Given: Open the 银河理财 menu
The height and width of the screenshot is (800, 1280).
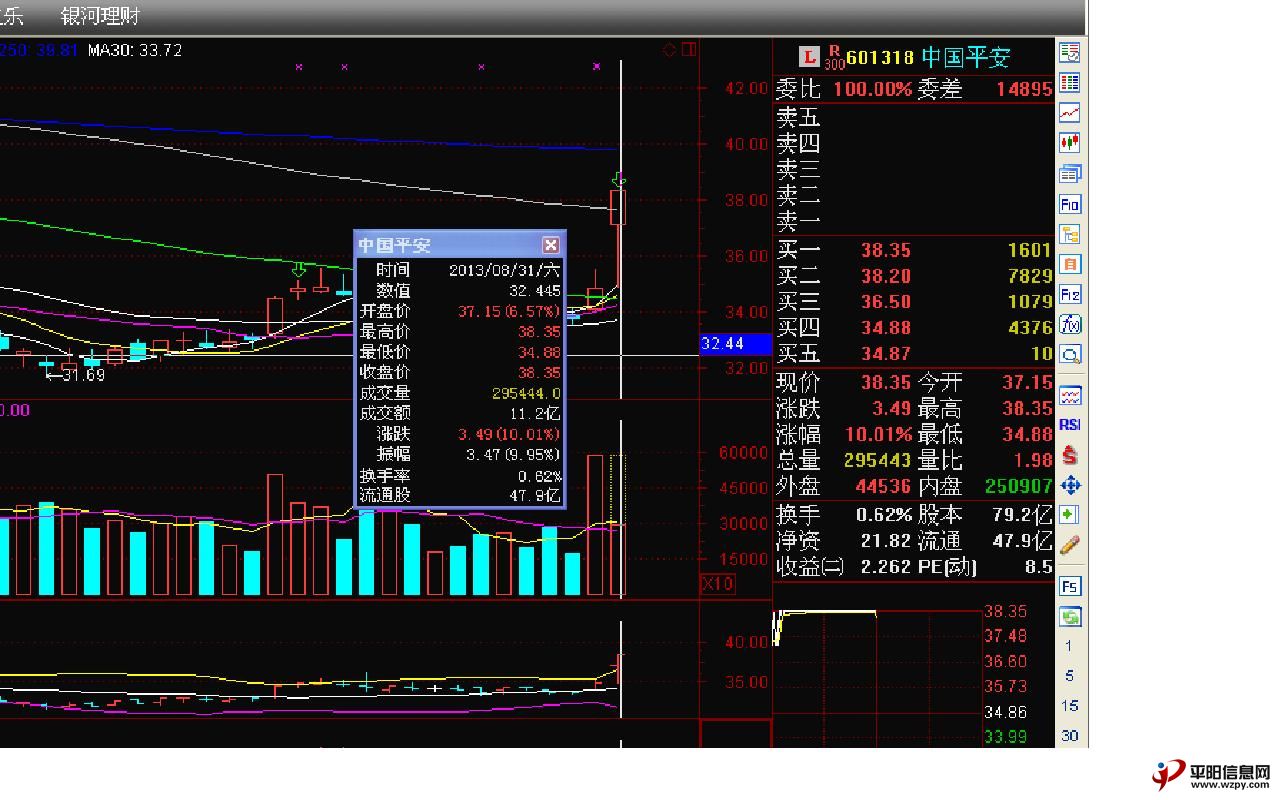Looking at the screenshot, I should click(x=100, y=17).
